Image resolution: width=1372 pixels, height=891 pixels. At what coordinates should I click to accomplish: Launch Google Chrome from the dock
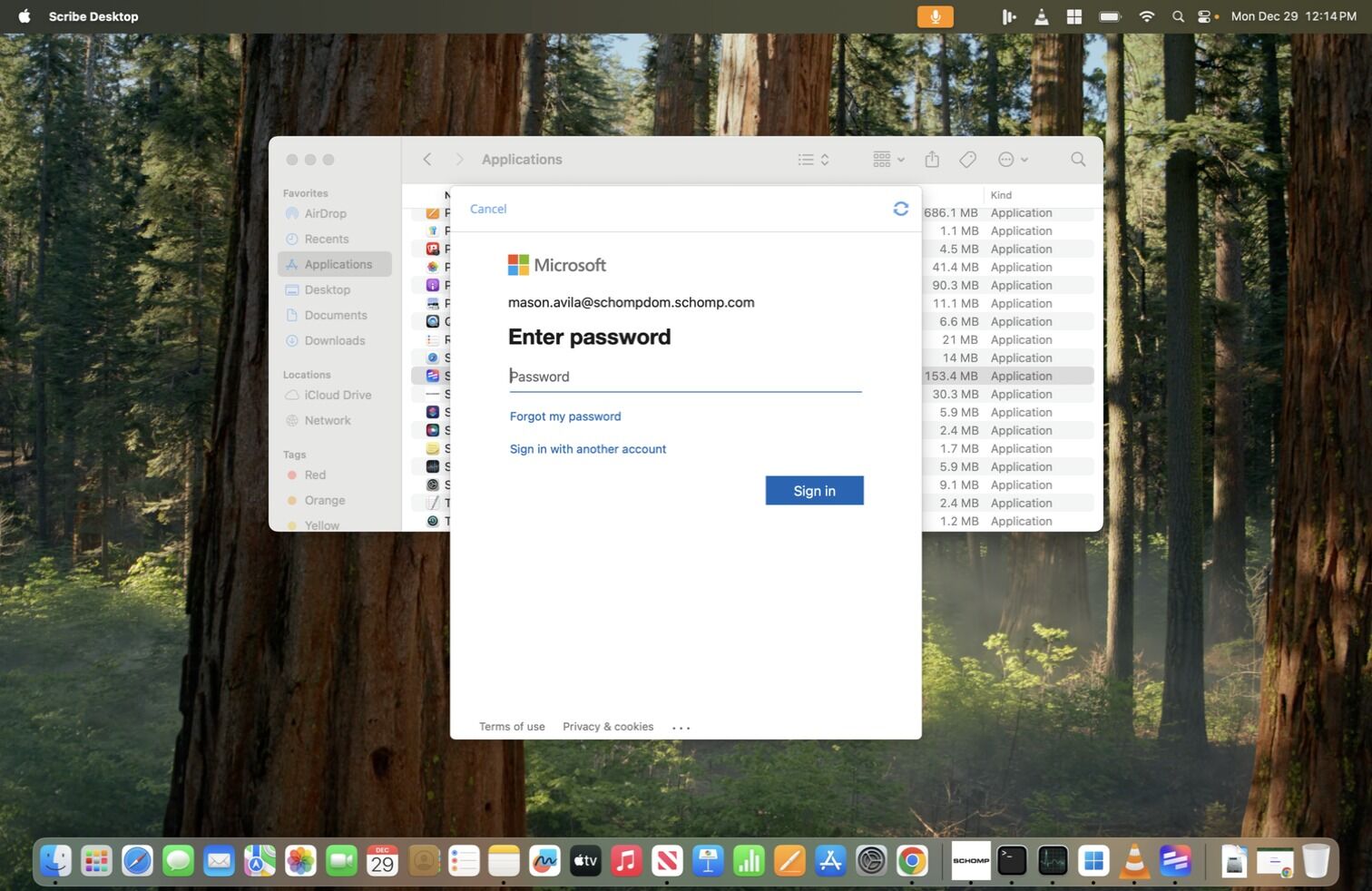click(x=912, y=860)
